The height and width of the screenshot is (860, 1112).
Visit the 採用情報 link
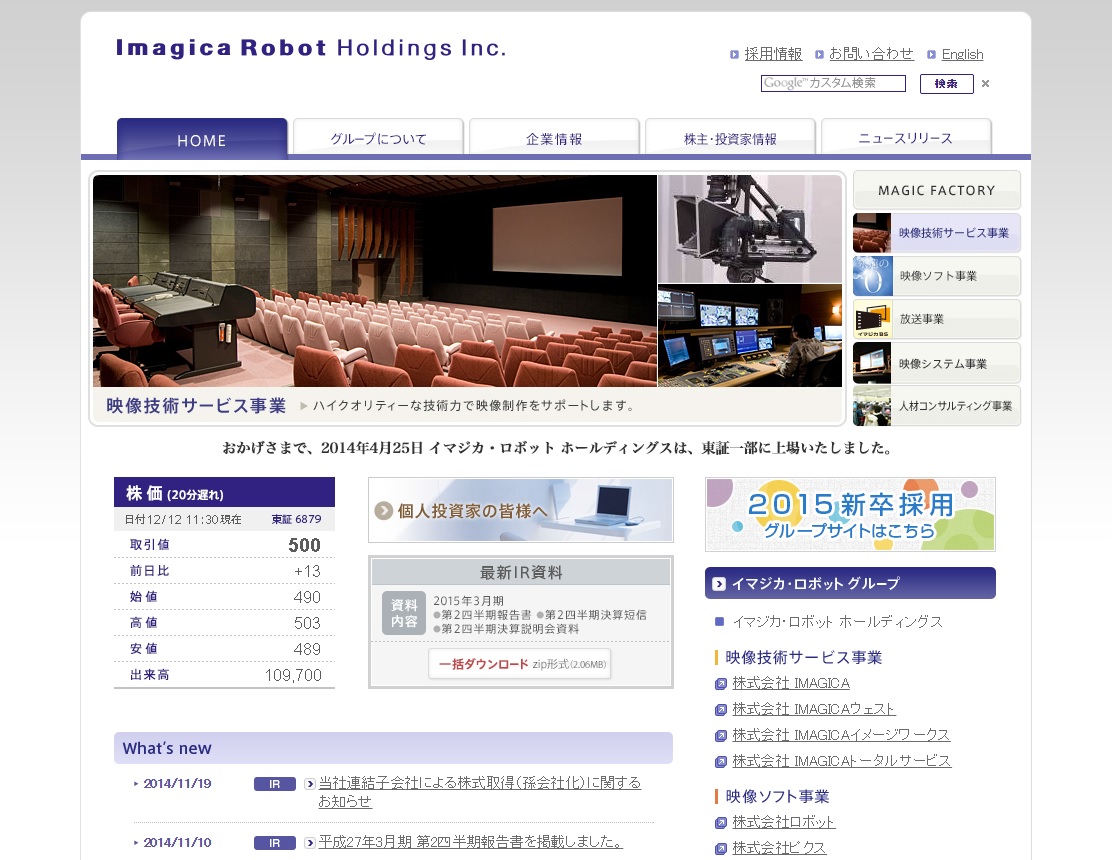point(773,54)
